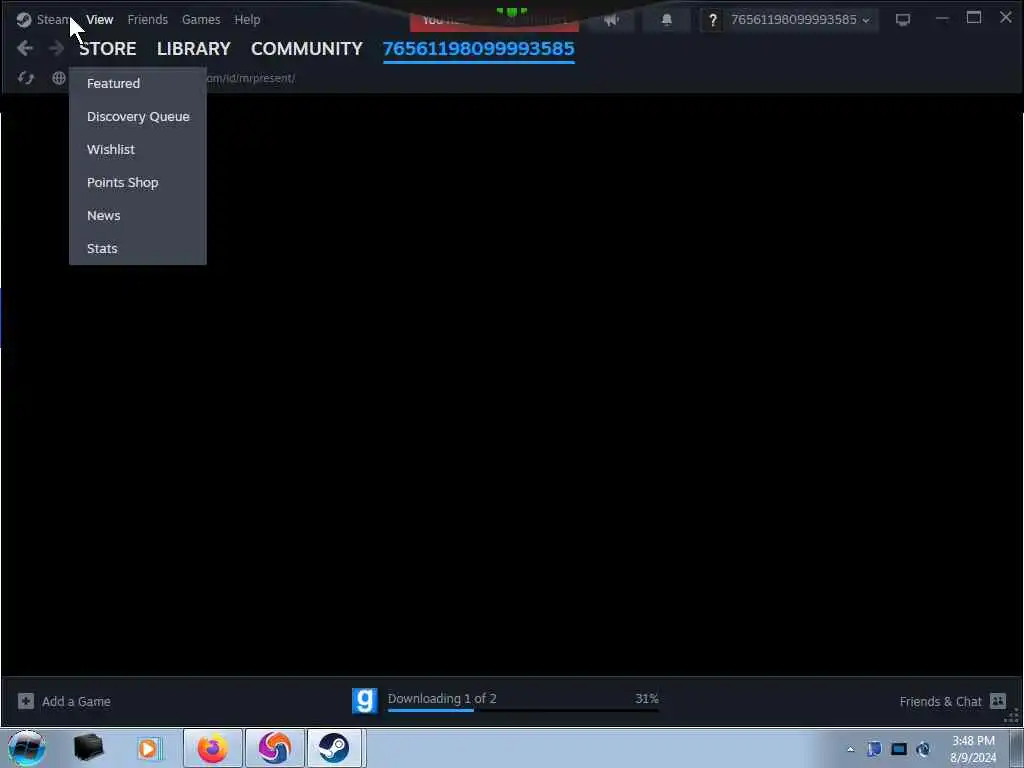Go to the STORE tab

(108, 48)
